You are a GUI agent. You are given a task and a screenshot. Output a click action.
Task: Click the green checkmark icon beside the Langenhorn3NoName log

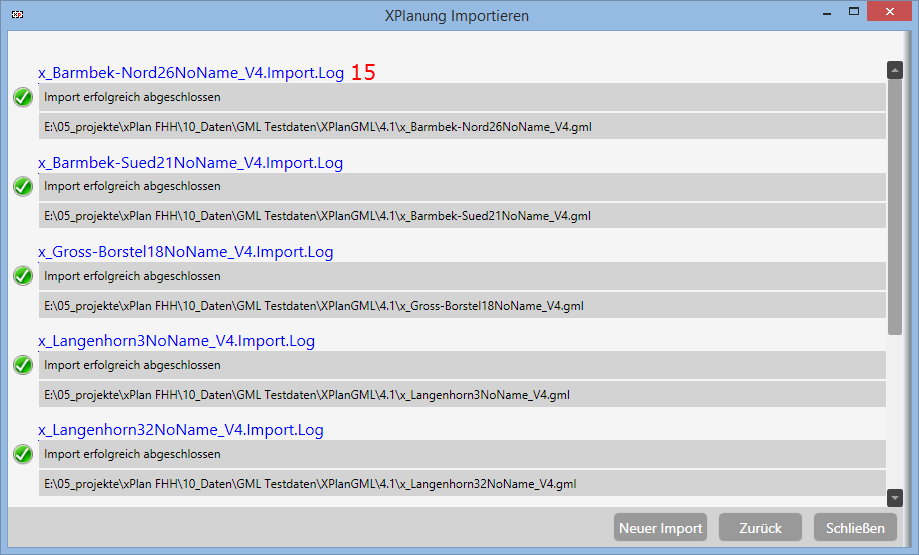[x=23, y=365]
